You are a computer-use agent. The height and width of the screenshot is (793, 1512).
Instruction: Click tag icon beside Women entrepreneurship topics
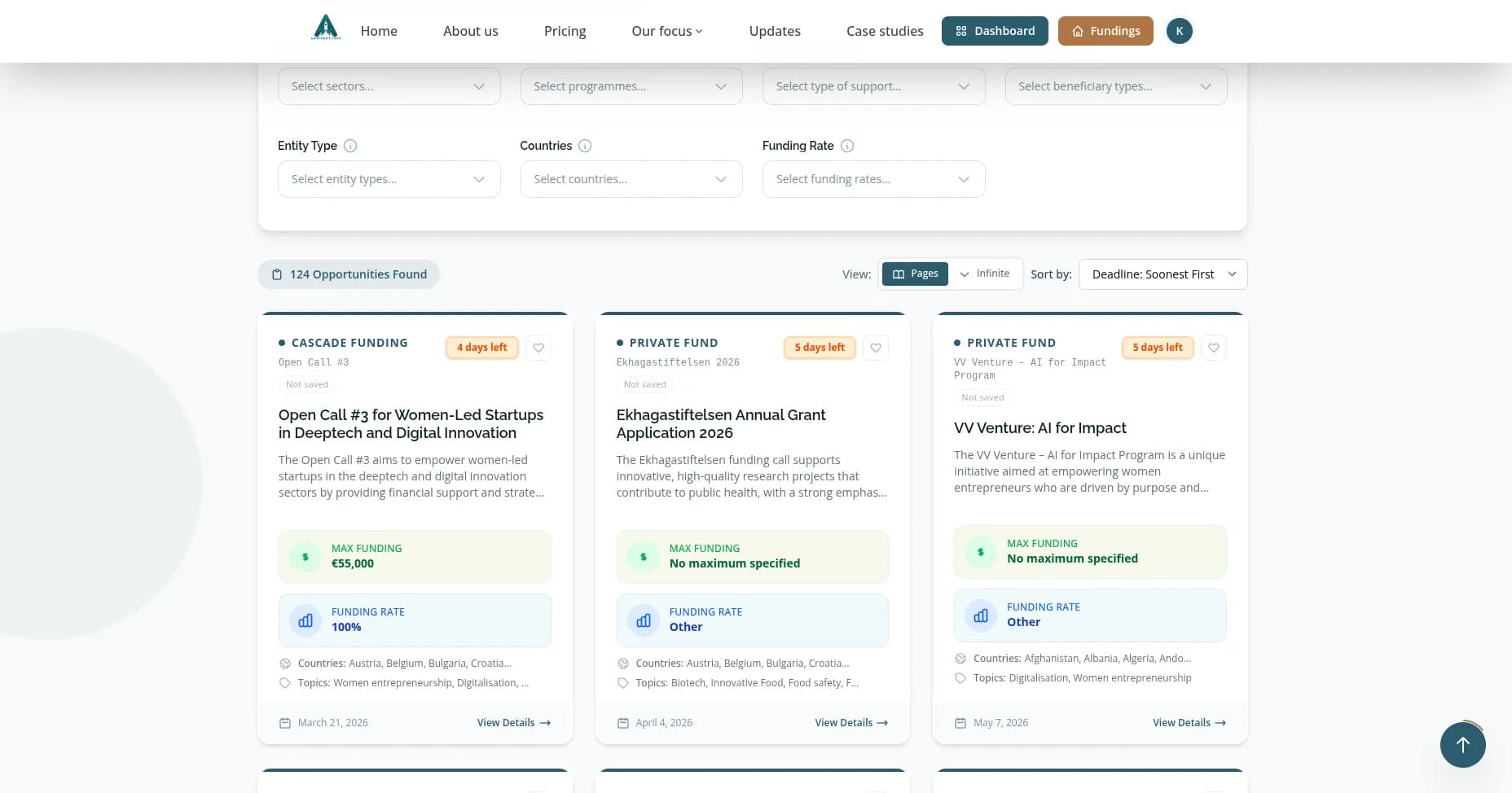(x=285, y=683)
